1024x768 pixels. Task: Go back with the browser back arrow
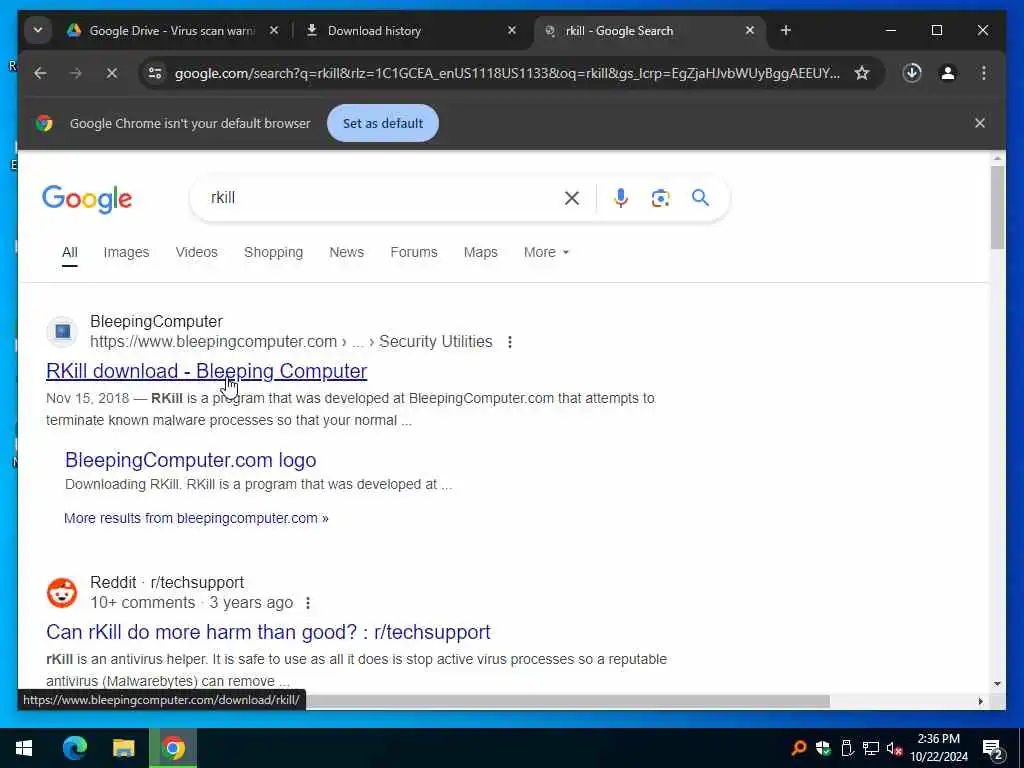click(x=40, y=73)
